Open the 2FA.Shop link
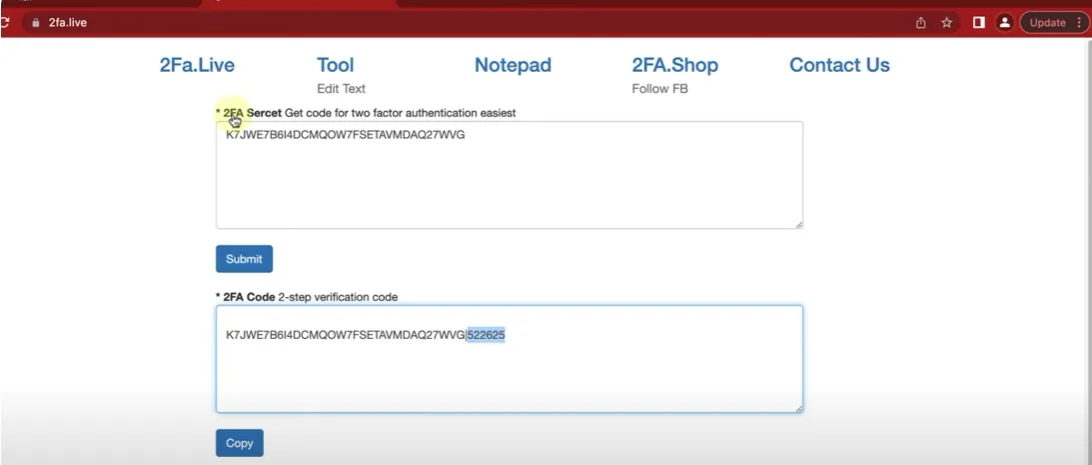 674,65
